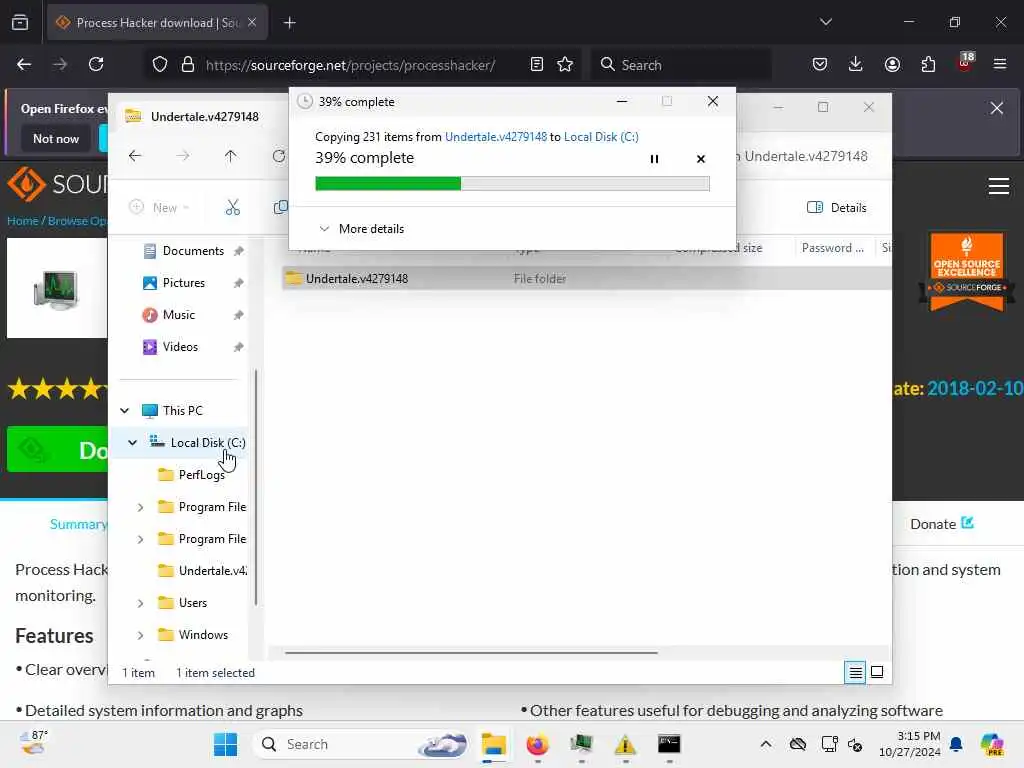Cancel the copy with the X beside pause
The height and width of the screenshot is (768, 1024).
coord(701,159)
